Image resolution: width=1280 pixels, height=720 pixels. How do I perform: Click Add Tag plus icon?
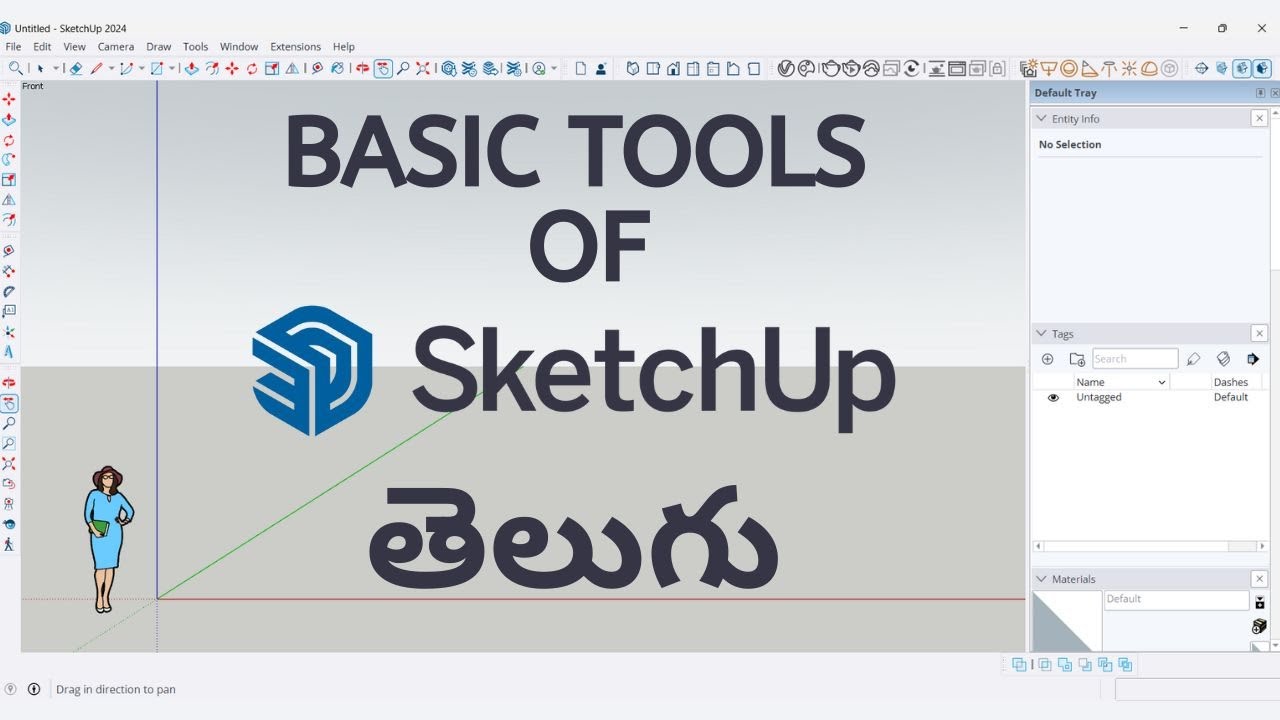(x=1047, y=359)
